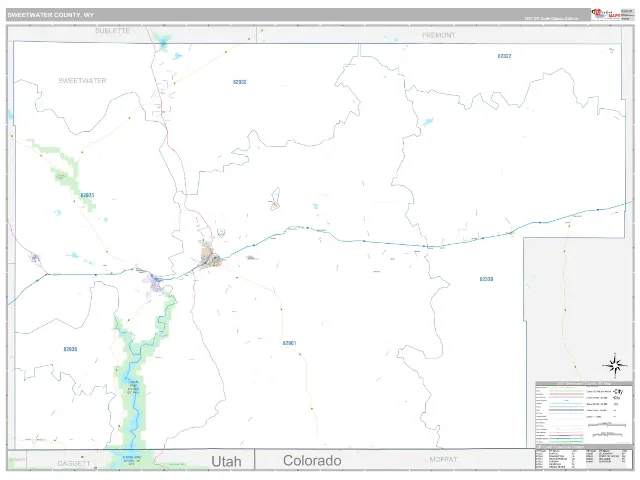
Task: Click ZIP code label 82938
Action: click(70, 349)
